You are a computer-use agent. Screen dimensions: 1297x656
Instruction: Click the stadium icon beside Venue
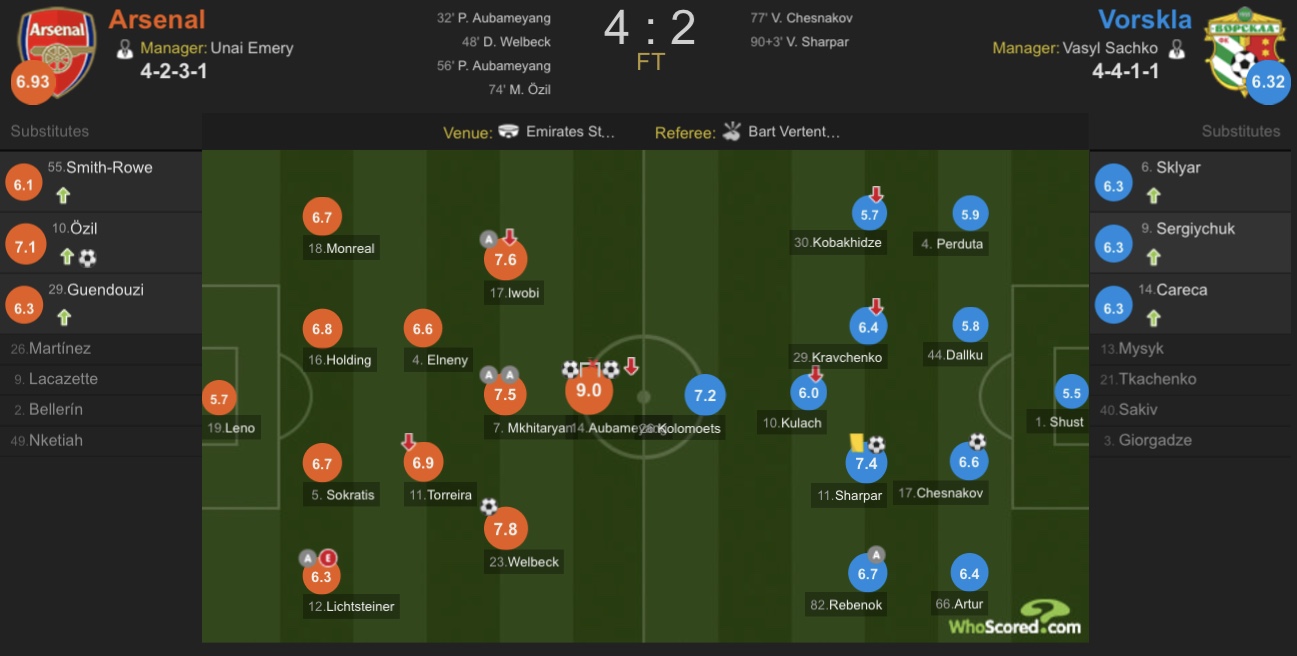(x=508, y=132)
